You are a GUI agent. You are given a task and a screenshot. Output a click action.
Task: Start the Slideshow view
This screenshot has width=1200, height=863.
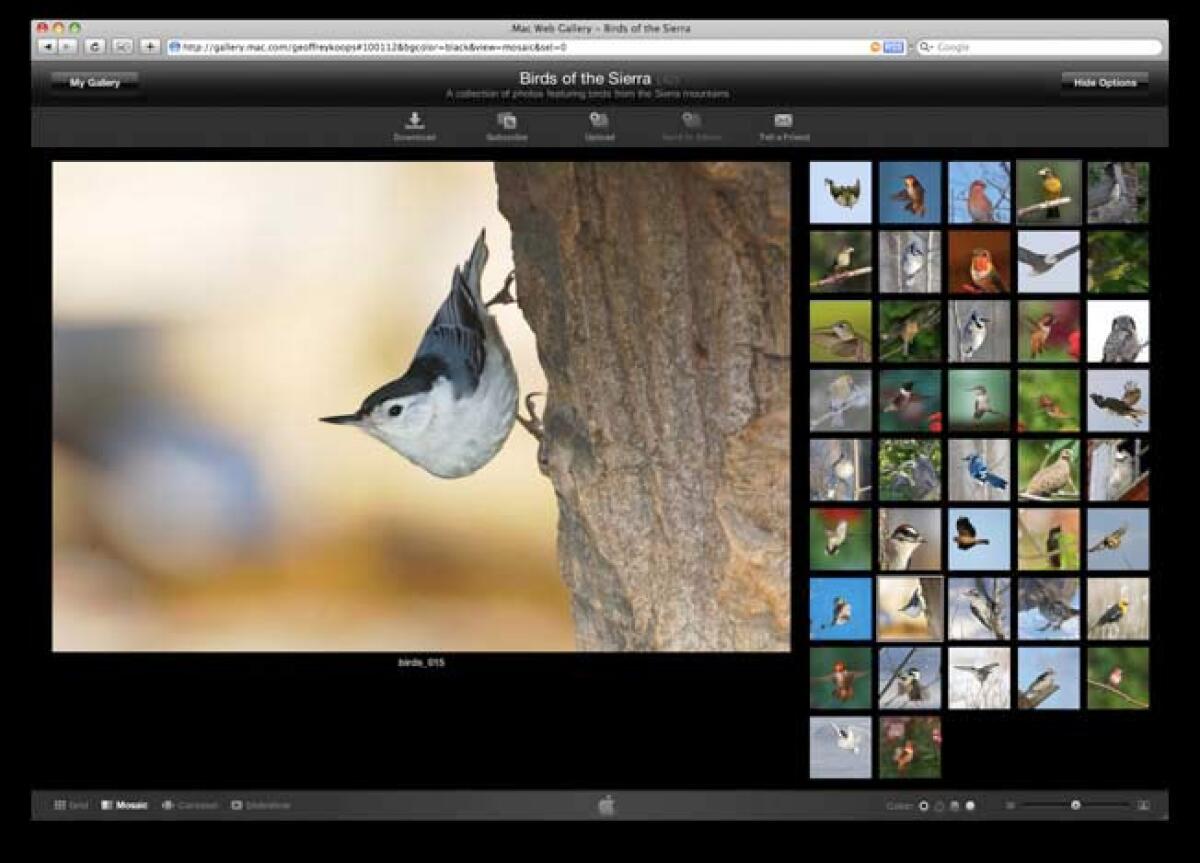tap(236, 804)
